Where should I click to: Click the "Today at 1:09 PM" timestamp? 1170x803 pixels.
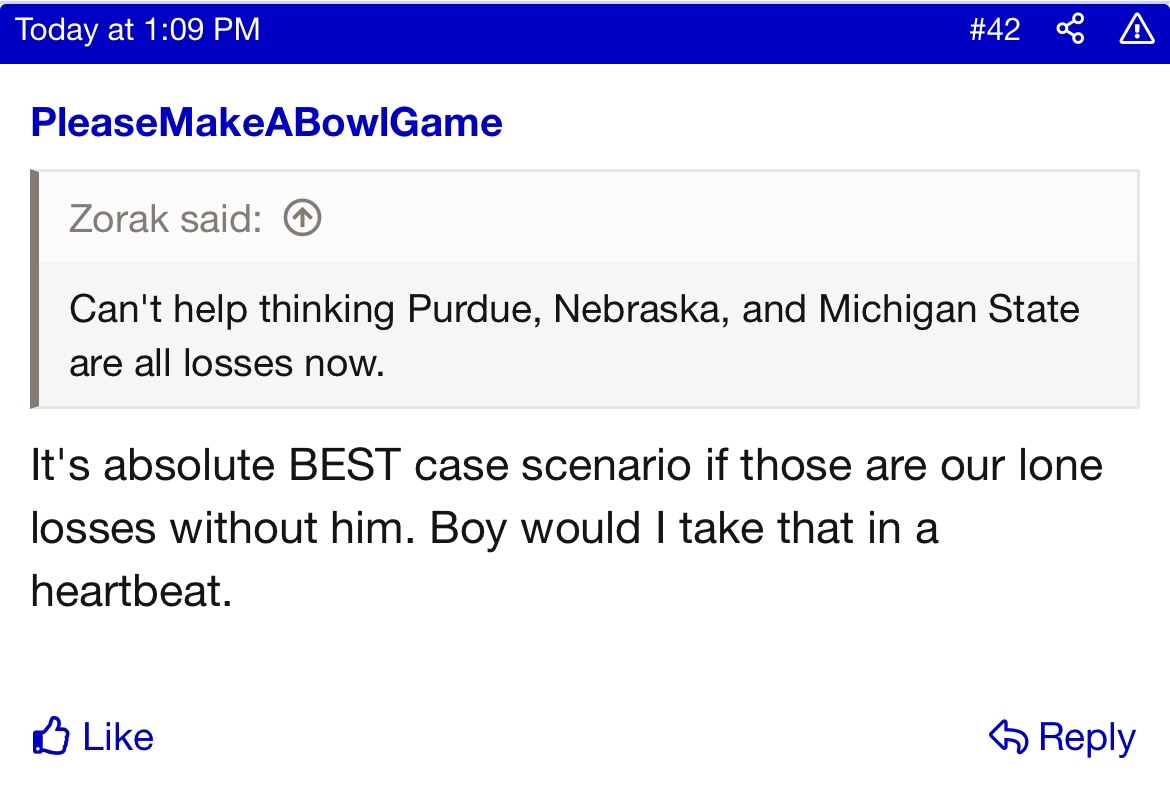(x=138, y=30)
